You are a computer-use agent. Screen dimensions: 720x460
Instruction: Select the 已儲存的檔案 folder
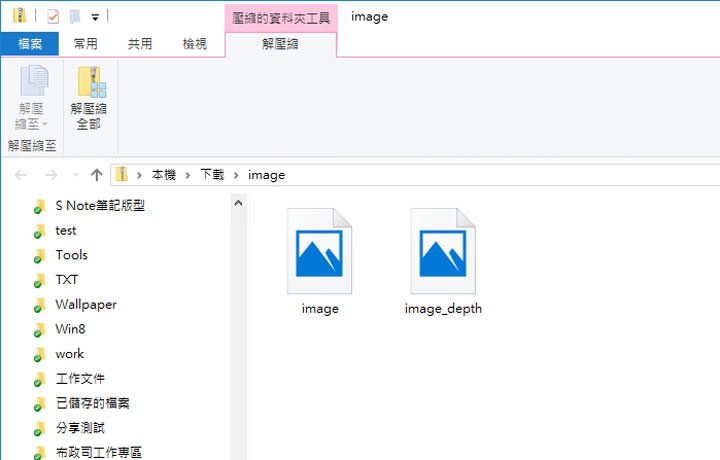93,404
